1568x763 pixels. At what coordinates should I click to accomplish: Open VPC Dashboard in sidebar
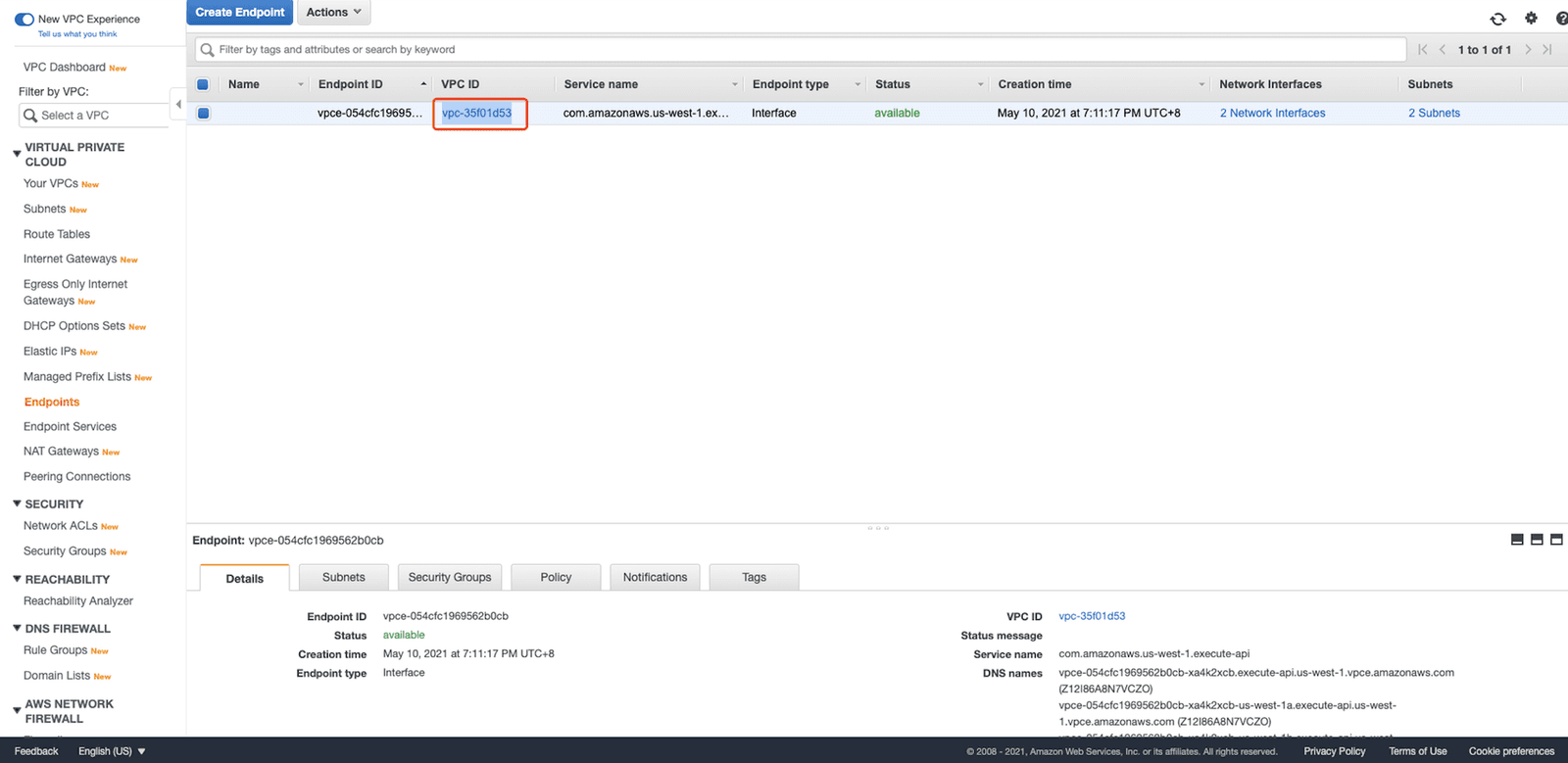point(65,67)
